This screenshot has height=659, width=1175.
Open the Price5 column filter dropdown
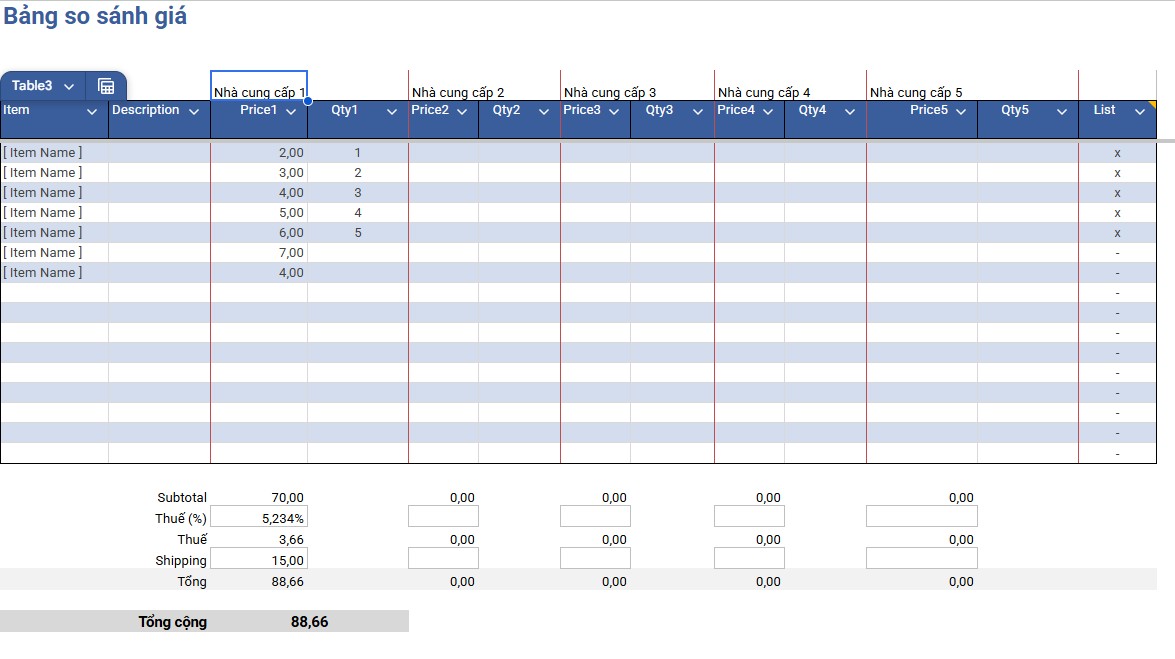pyautogui.click(x=961, y=112)
